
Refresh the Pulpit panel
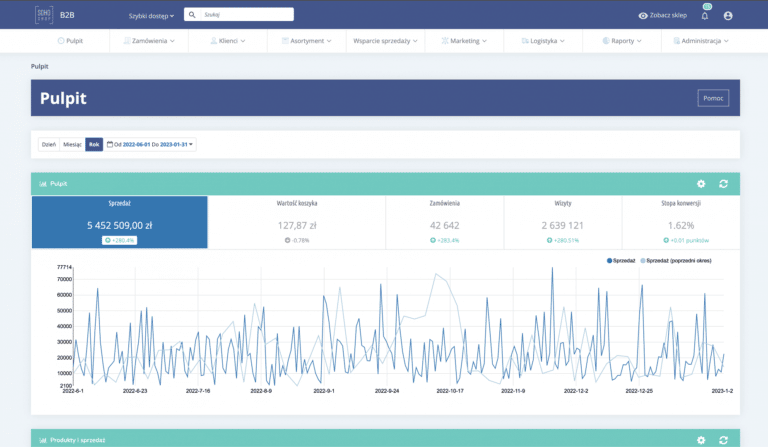click(723, 184)
